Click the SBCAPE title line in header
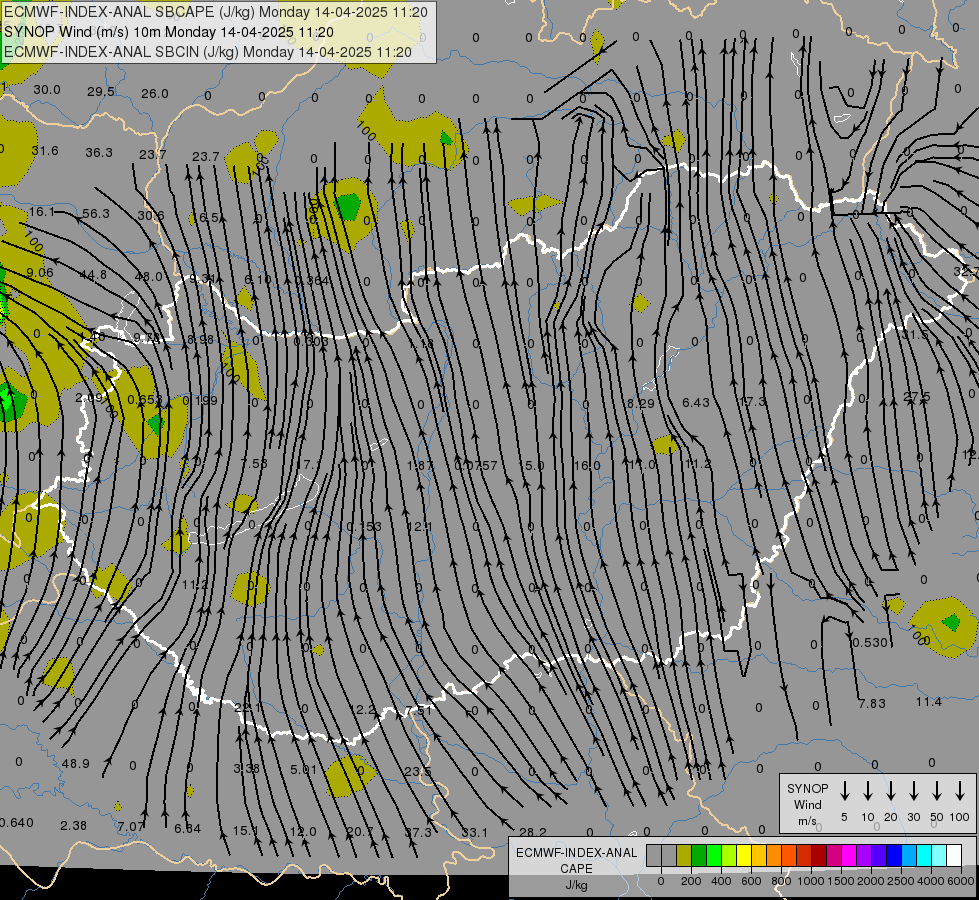Screen dimensions: 979x900 [215, 12]
